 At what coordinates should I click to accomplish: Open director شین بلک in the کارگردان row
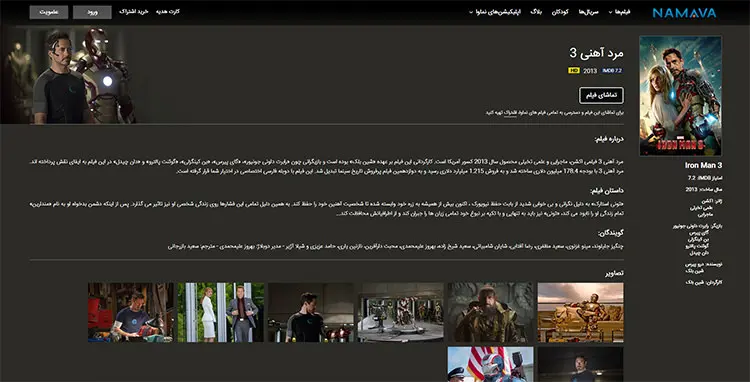[x=694, y=283]
